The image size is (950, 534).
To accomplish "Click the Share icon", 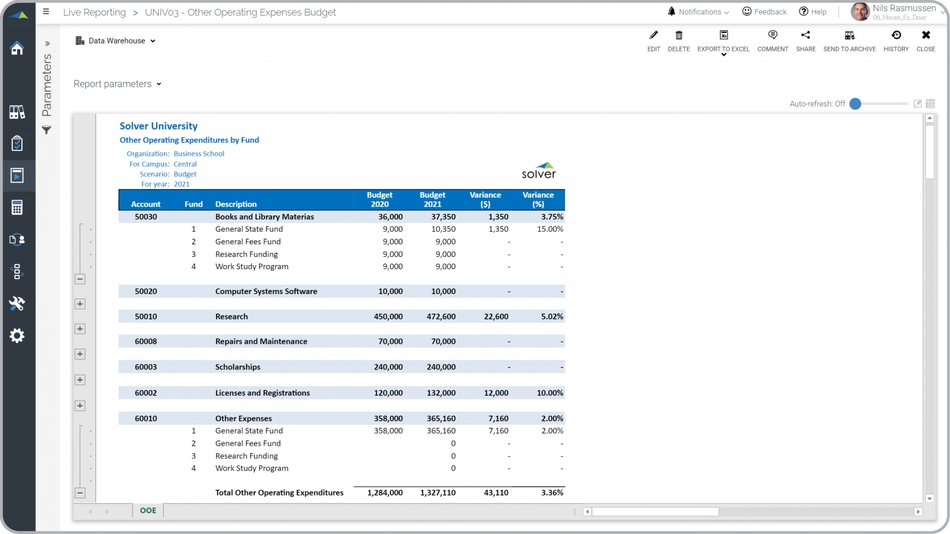I will [x=805, y=36].
